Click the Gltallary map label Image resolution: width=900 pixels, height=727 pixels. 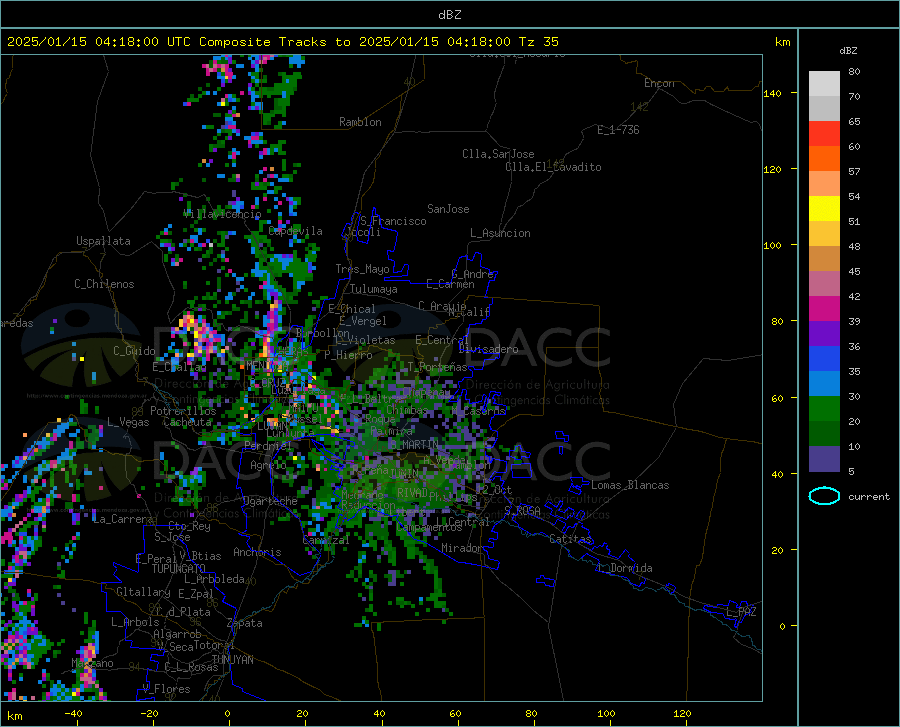(x=143, y=592)
